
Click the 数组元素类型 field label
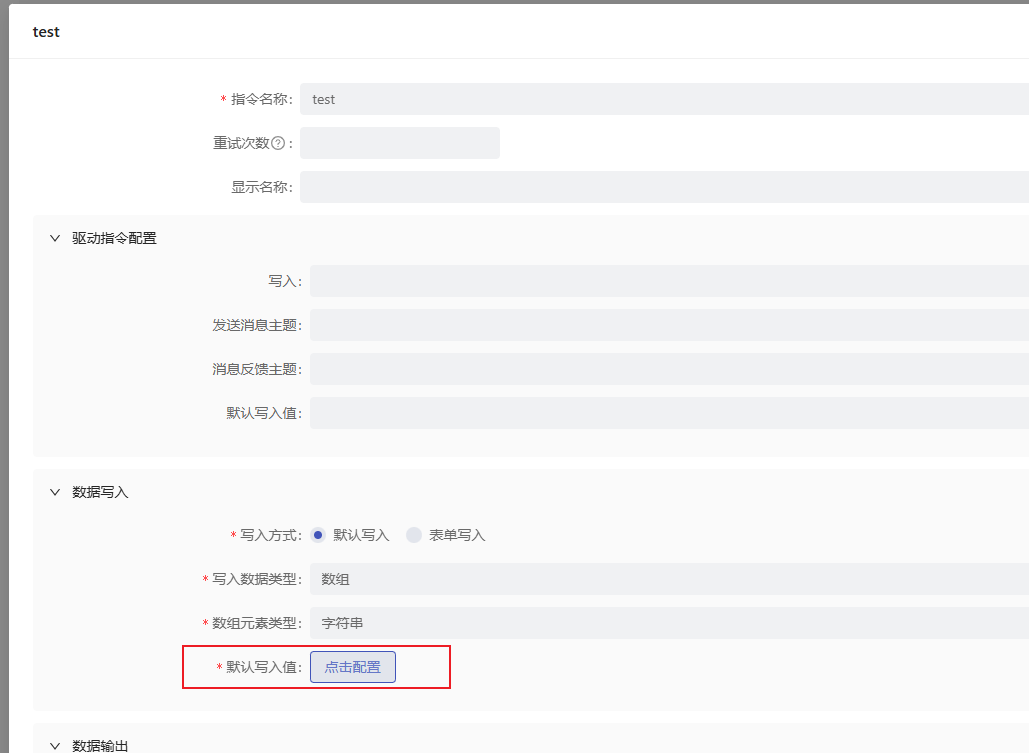tap(256, 623)
